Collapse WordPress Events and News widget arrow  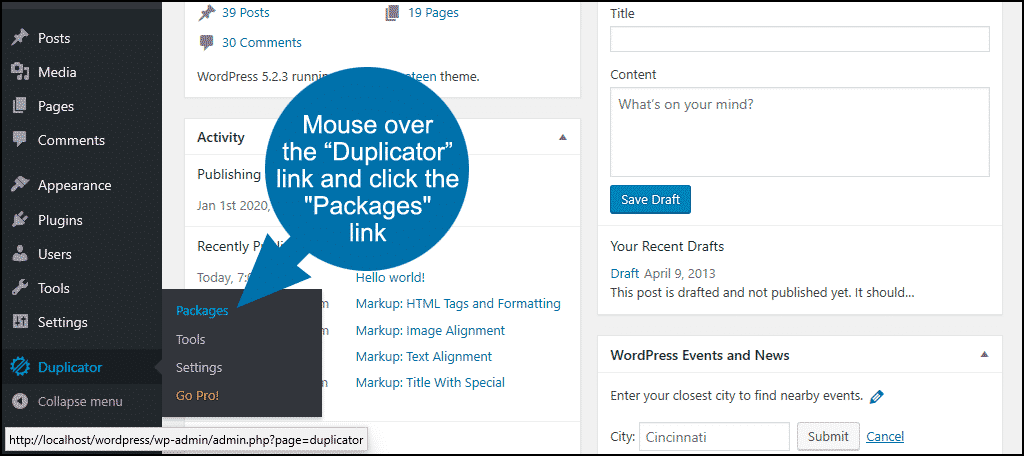pos(985,355)
